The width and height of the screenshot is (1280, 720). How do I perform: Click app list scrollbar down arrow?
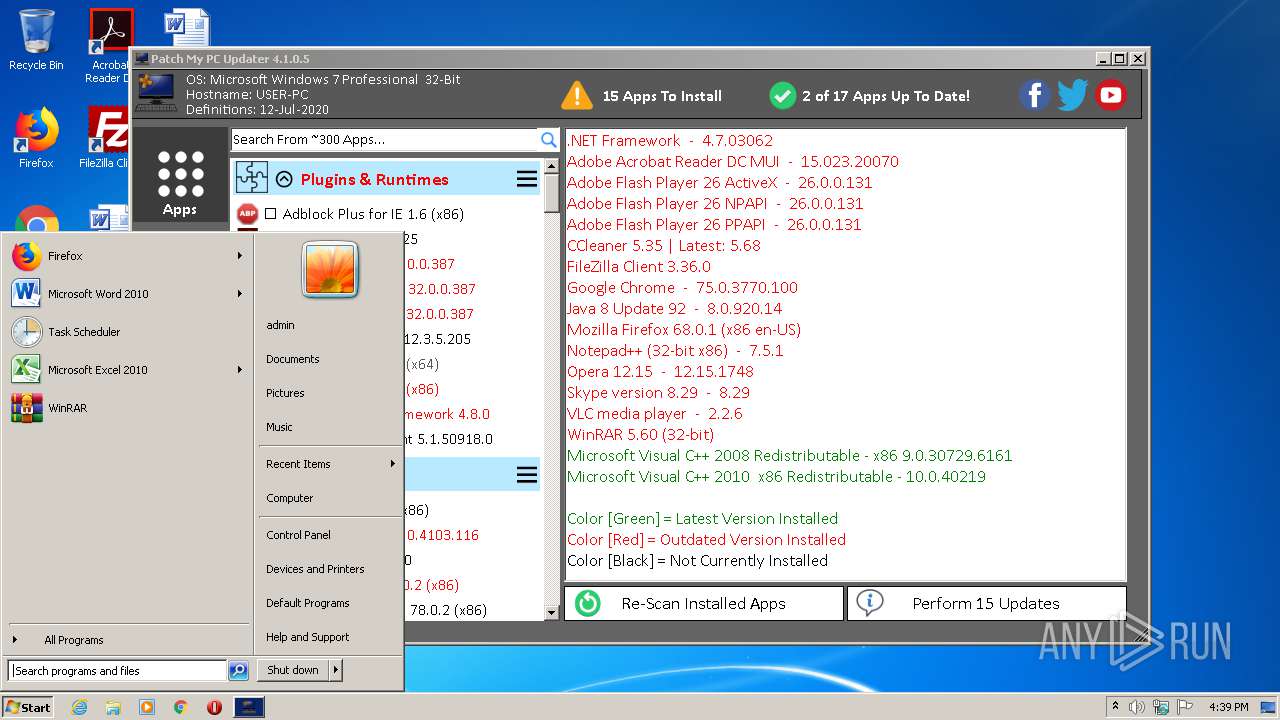(551, 611)
